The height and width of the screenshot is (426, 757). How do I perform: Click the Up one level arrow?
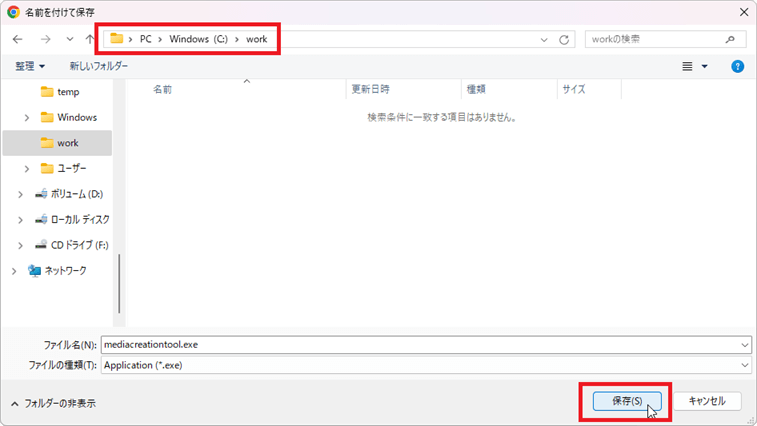tap(90, 39)
